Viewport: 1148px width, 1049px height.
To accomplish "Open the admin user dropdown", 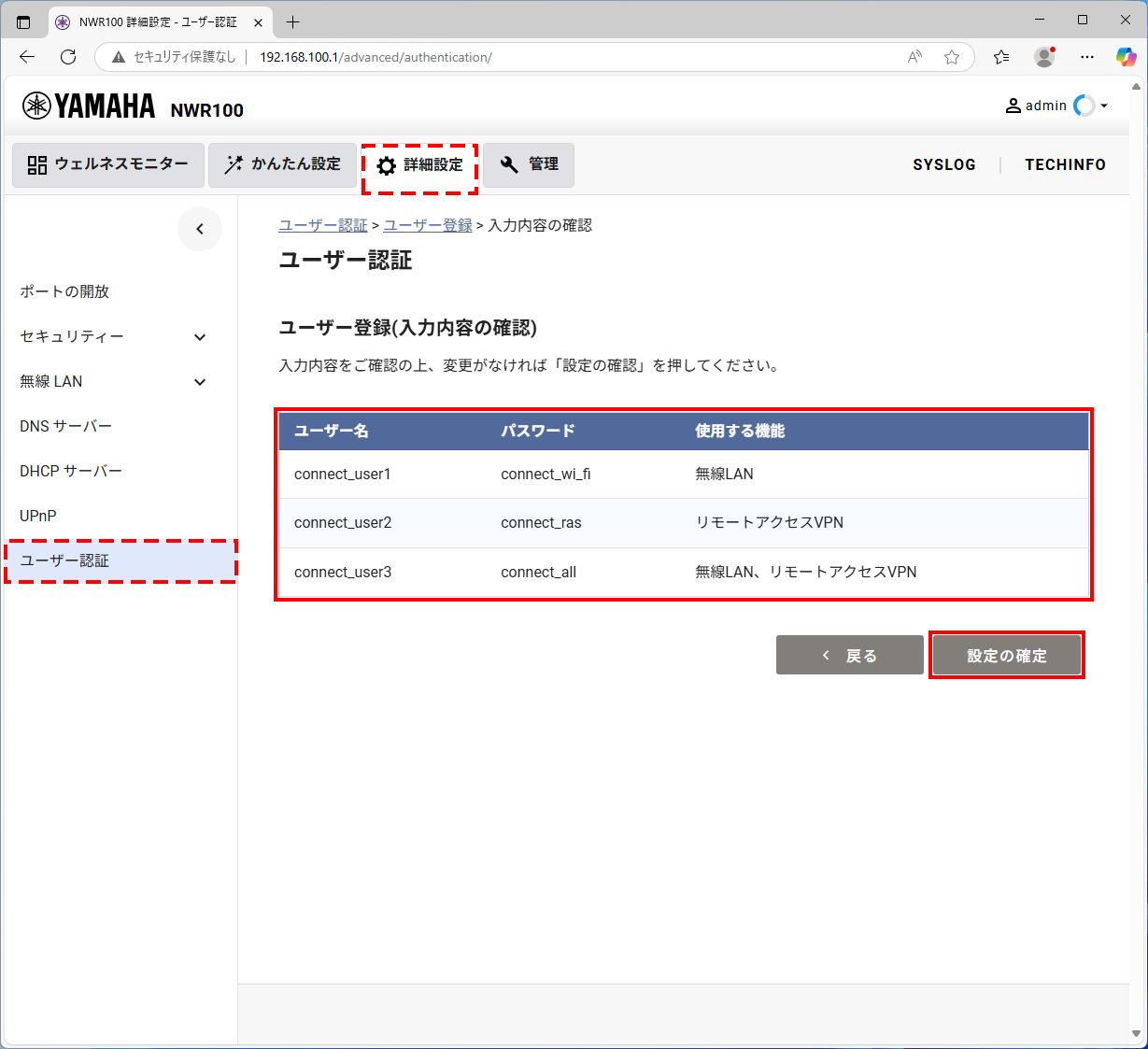I will [1056, 106].
